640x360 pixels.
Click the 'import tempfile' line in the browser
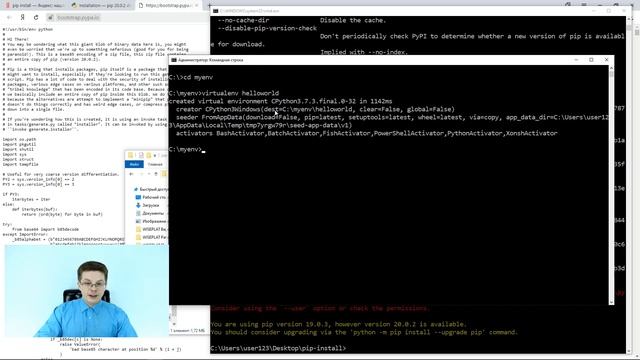tap(20, 164)
